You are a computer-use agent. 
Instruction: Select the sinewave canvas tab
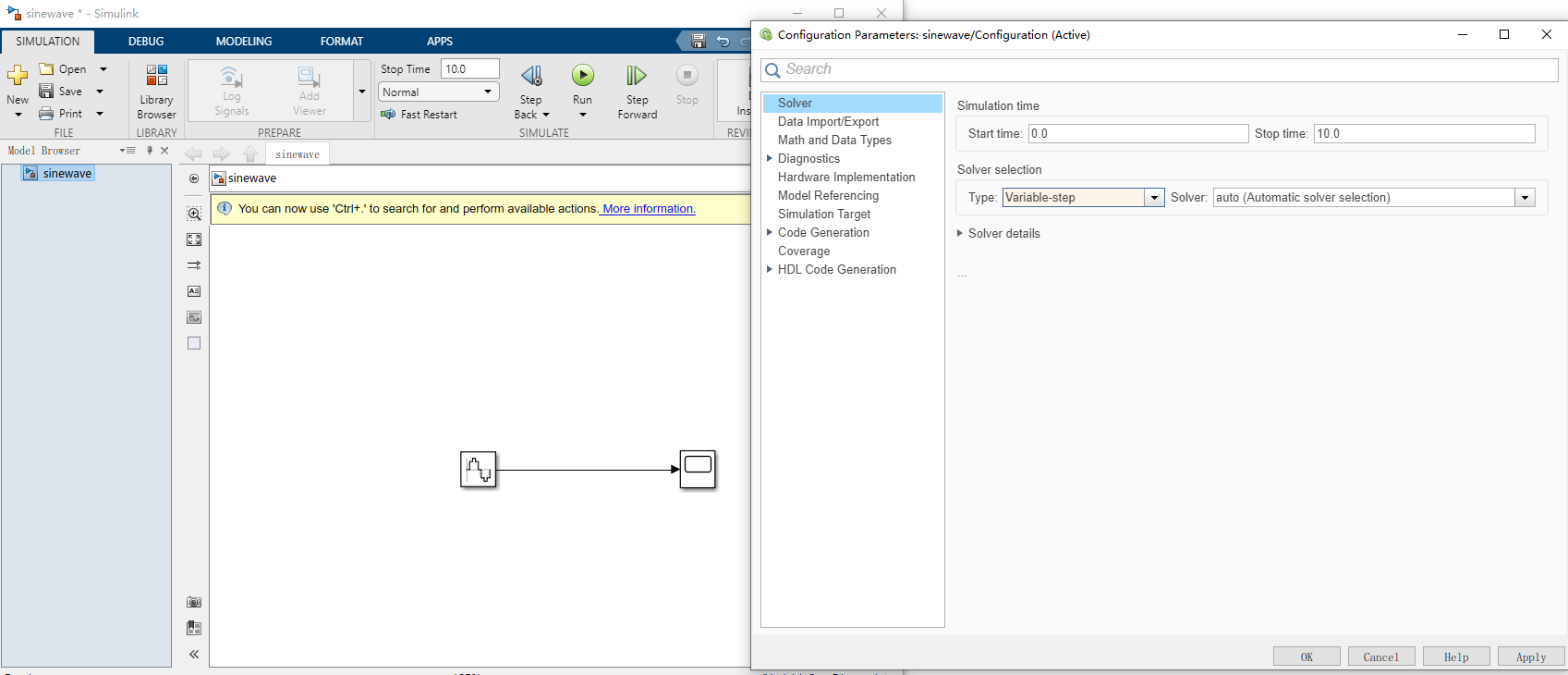click(x=298, y=154)
